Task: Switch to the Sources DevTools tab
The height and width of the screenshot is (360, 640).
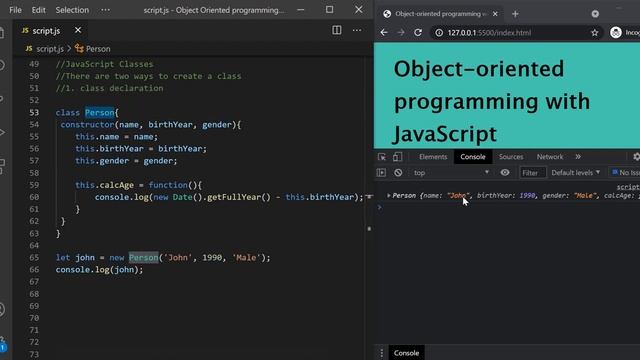Action: [511, 157]
